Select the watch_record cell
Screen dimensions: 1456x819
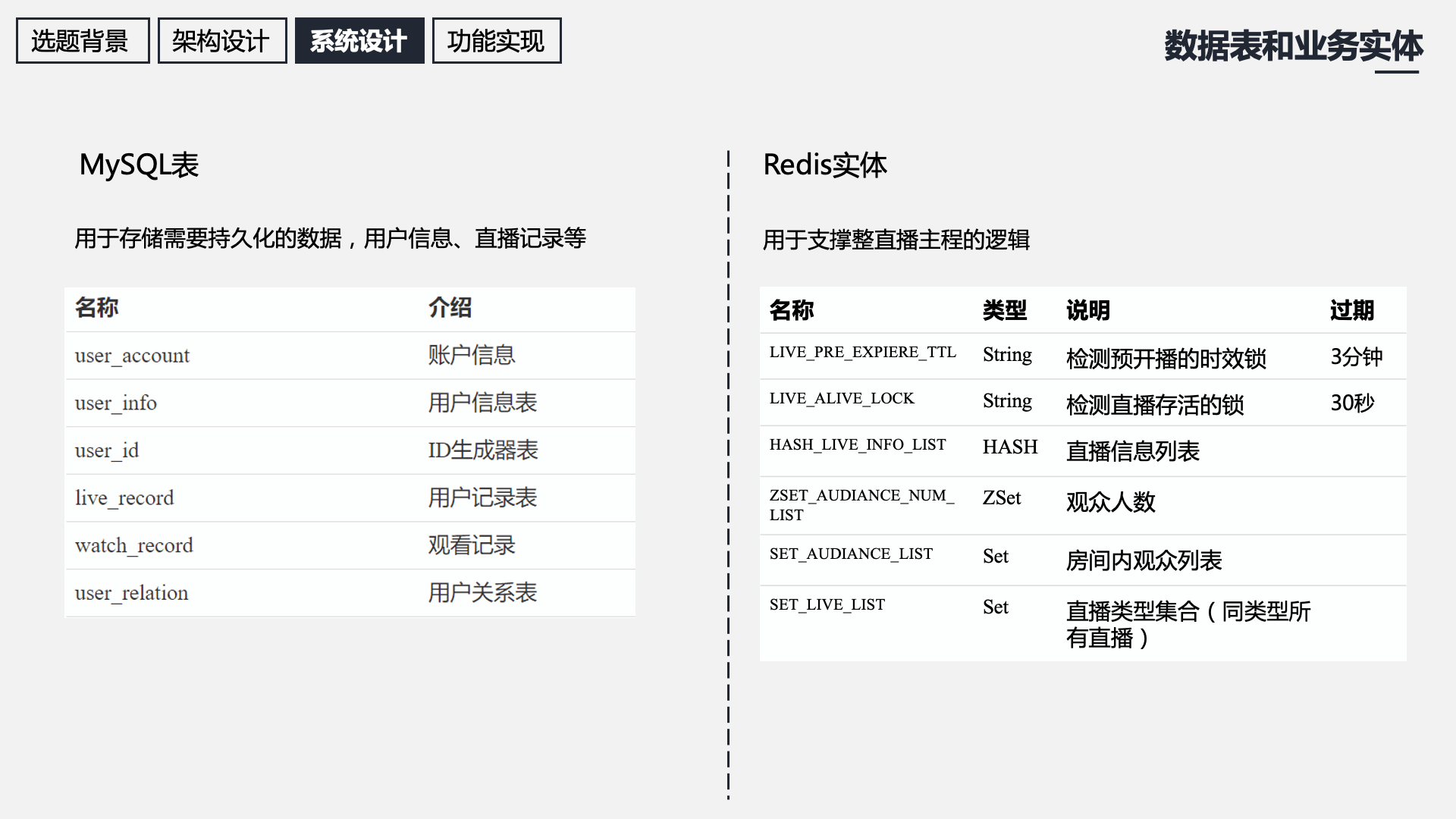pyautogui.click(x=134, y=546)
